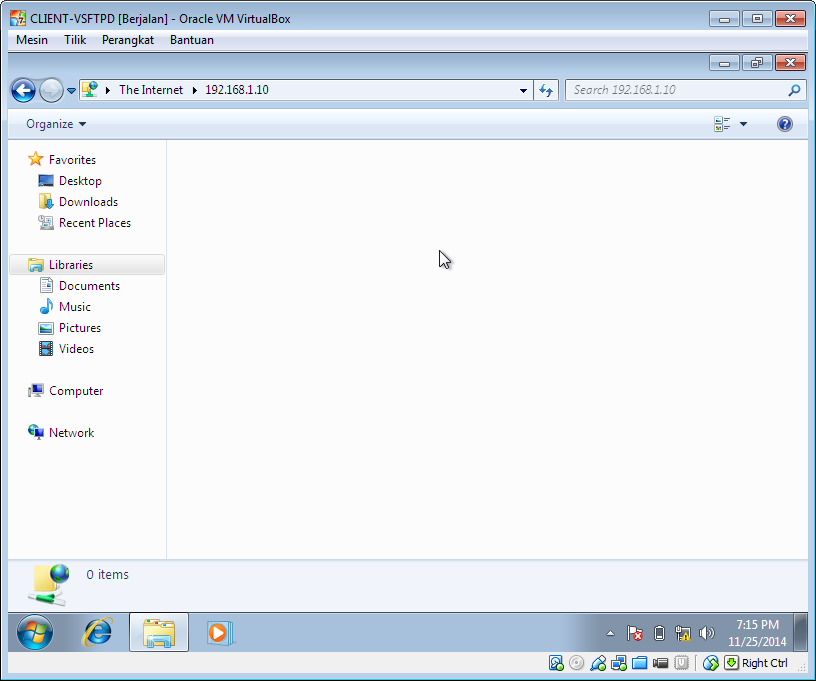The width and height of the screenshot is (816, 681).
Task: Show hidden tray icons arrow
Action: click(610, 633)
